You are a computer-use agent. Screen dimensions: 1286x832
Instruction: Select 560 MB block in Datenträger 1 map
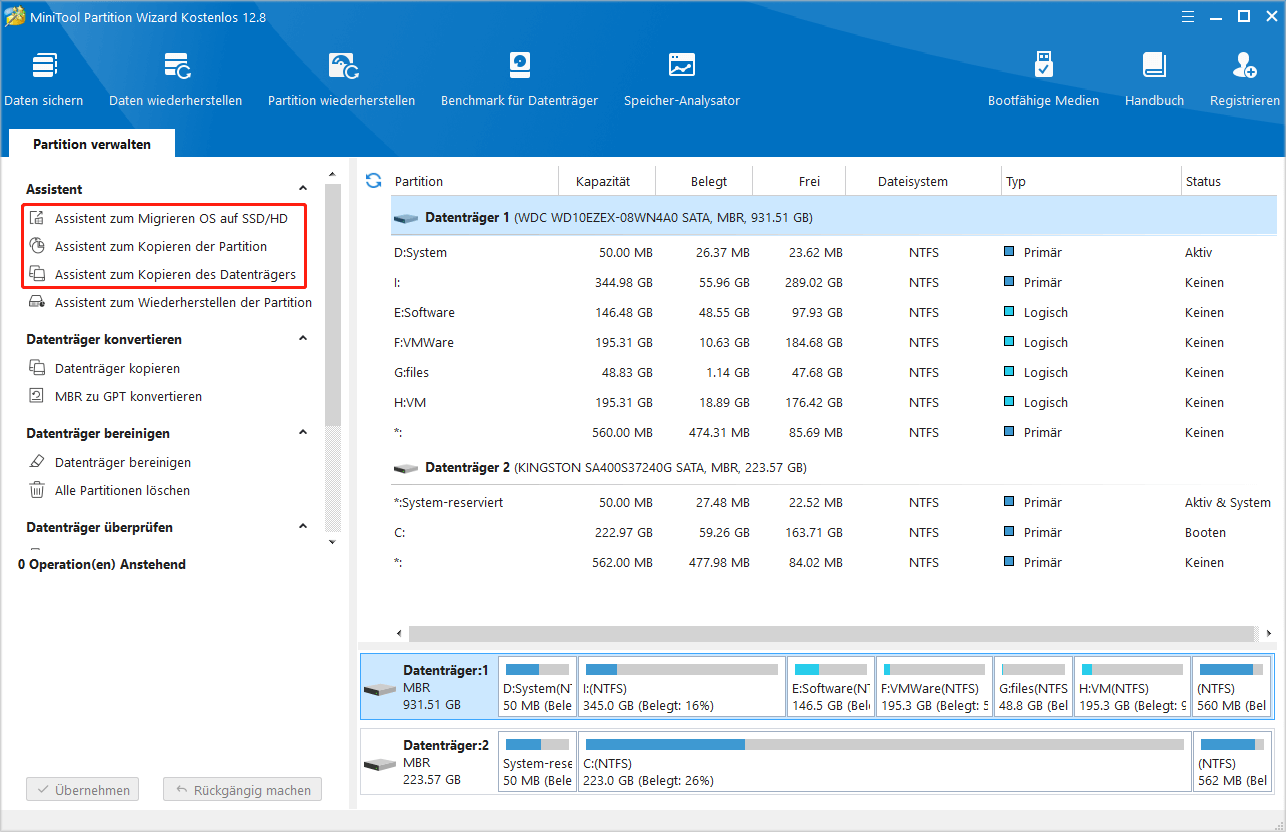(x=1233, y=687)
